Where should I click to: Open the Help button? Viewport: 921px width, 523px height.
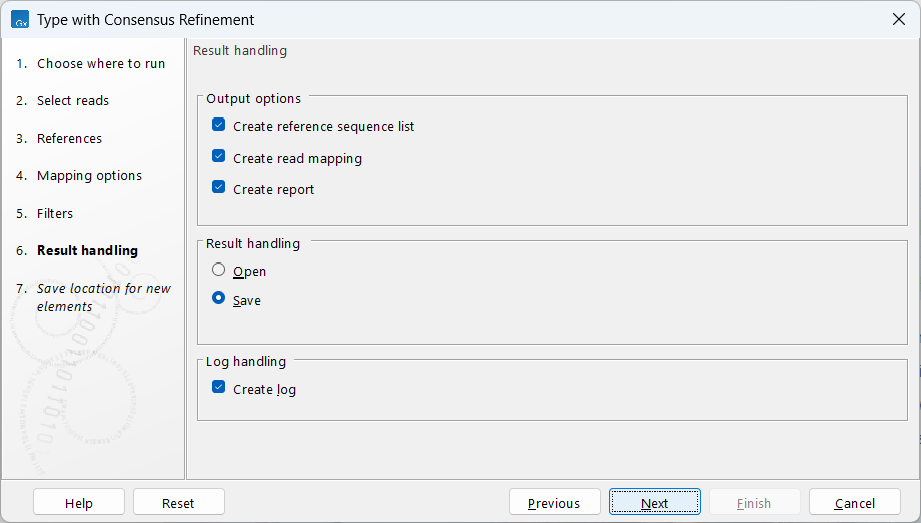79,503
